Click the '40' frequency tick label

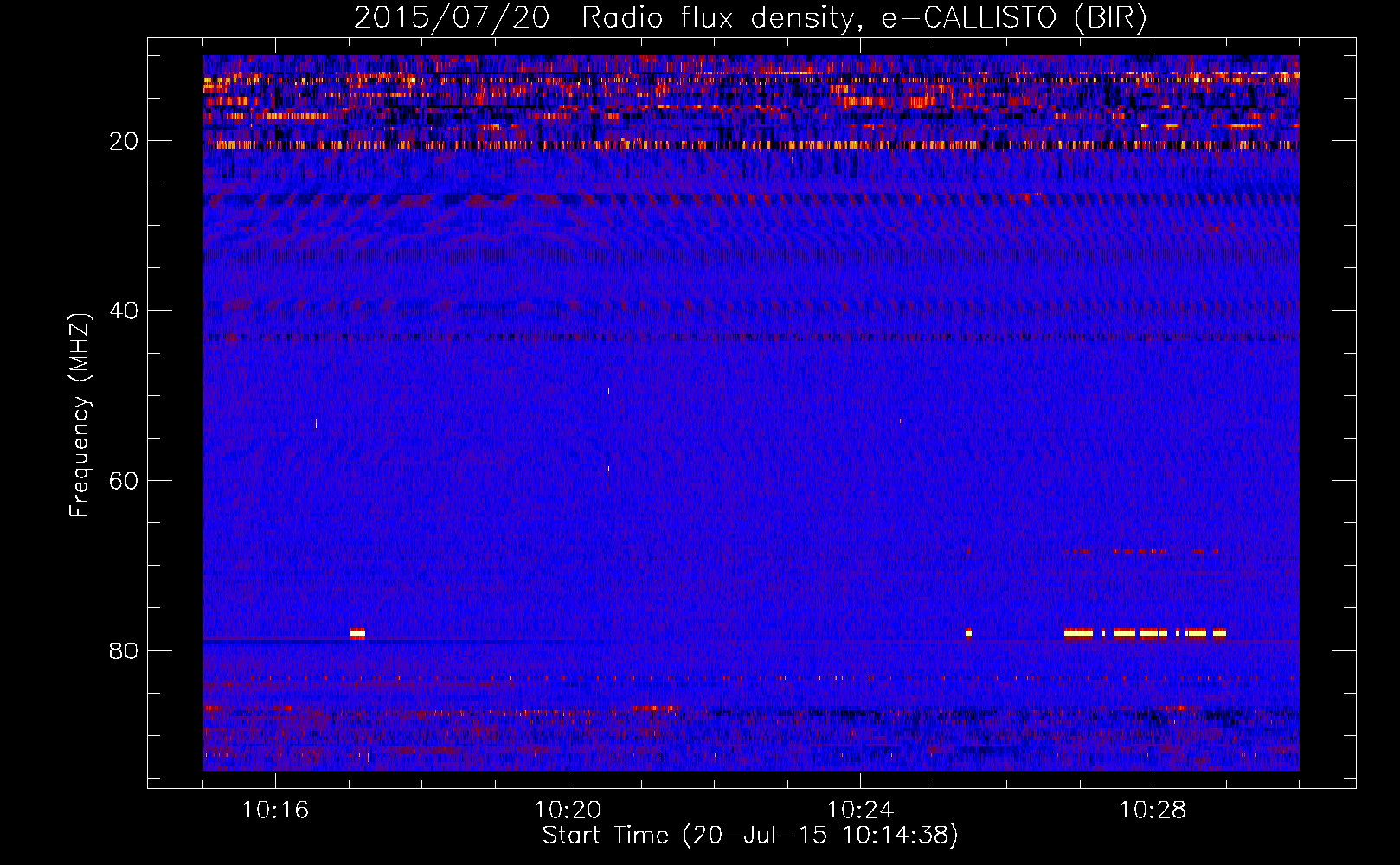125,311
